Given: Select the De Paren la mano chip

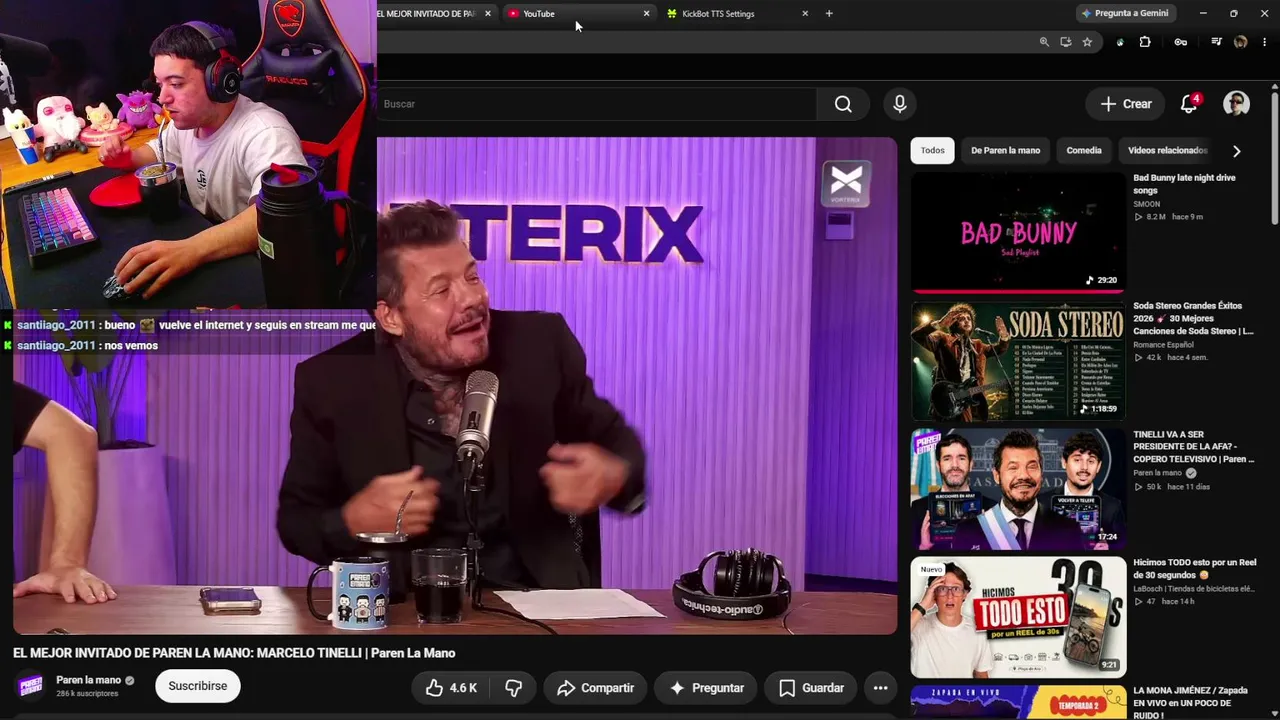Looking at the screenshot, I should [1005, 151].
